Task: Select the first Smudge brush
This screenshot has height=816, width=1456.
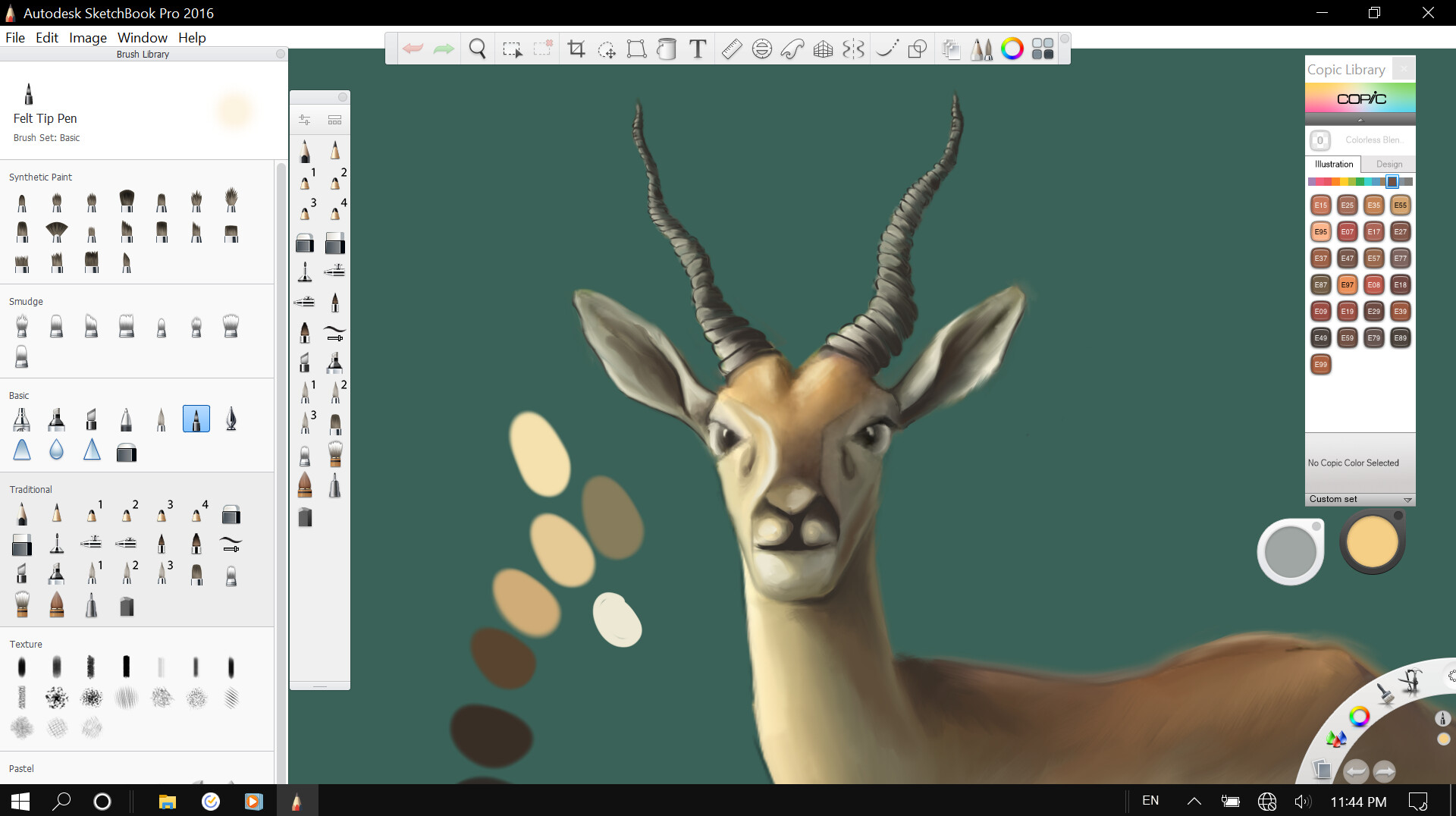Action: (x=22, y=326)
